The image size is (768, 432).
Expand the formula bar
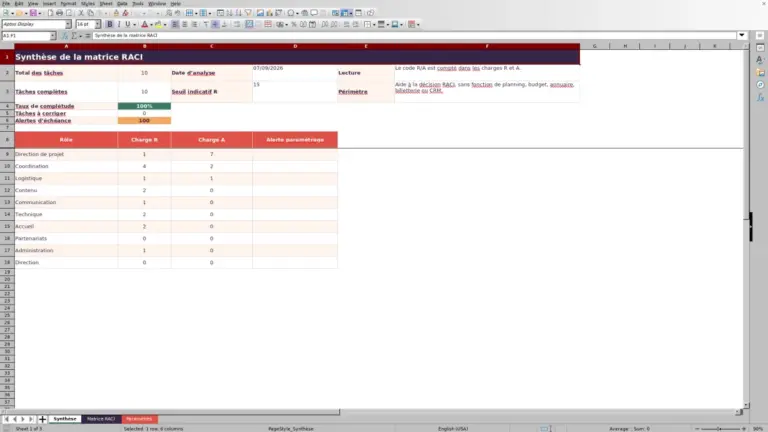[742, 35]
